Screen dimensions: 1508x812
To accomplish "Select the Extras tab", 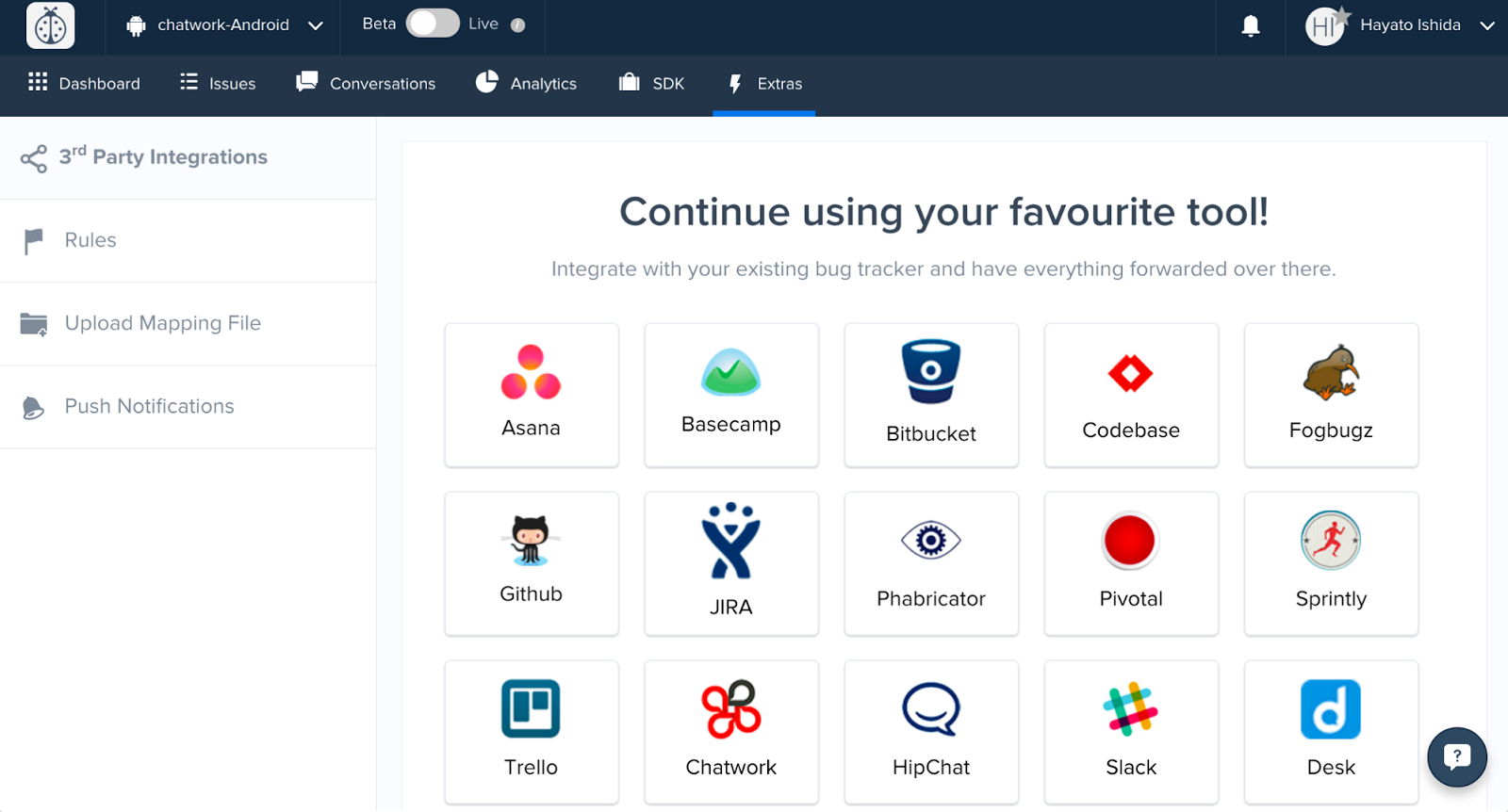I will point(764,84).
